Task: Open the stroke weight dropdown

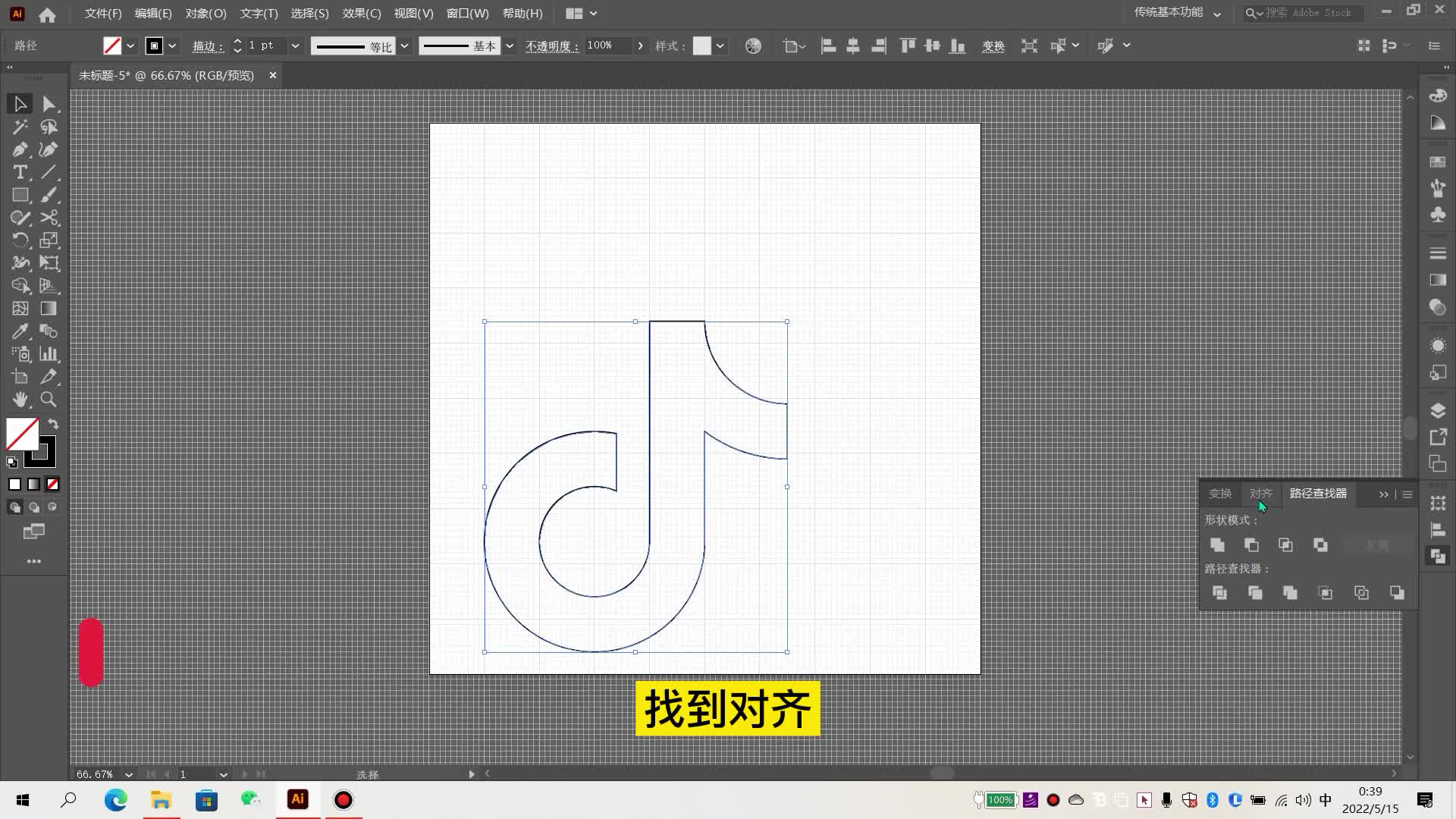Action: point(295,46)
